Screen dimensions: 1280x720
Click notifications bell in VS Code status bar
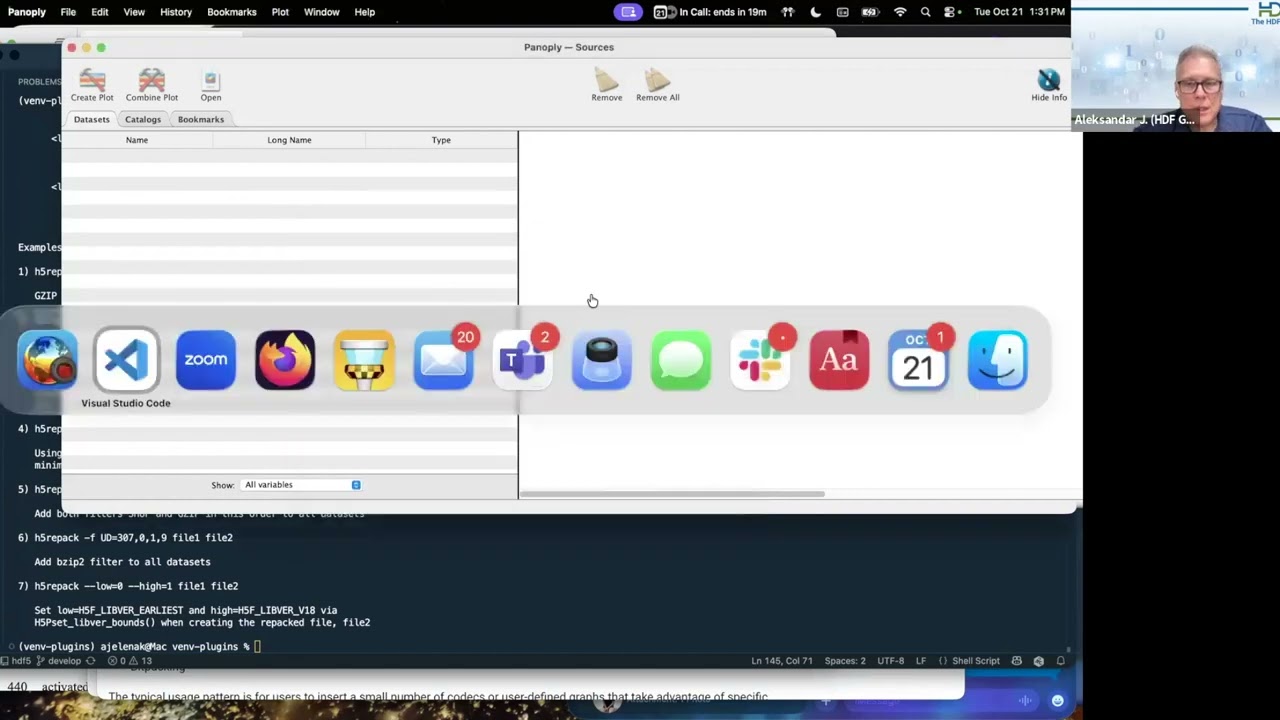click(1061, 661)
